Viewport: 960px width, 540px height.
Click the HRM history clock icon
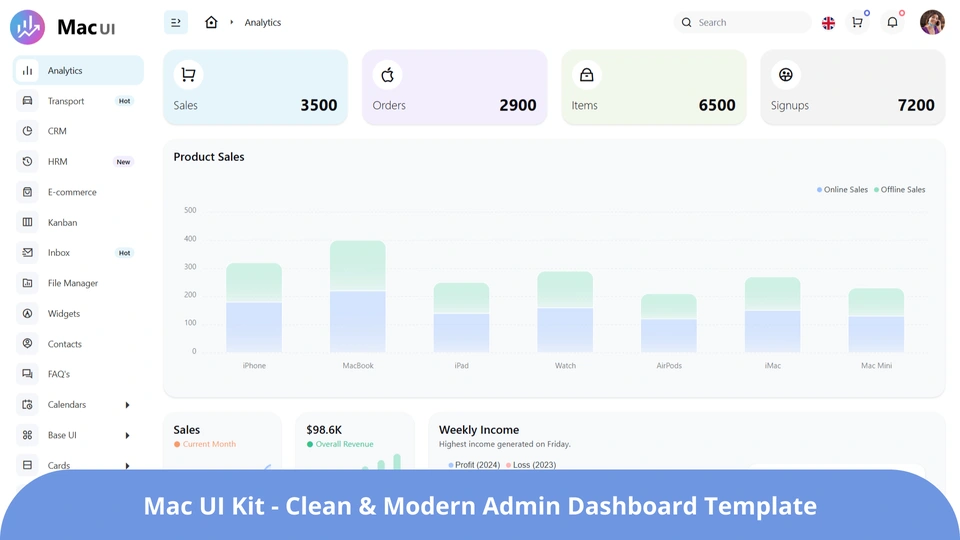tap(28, 162)
